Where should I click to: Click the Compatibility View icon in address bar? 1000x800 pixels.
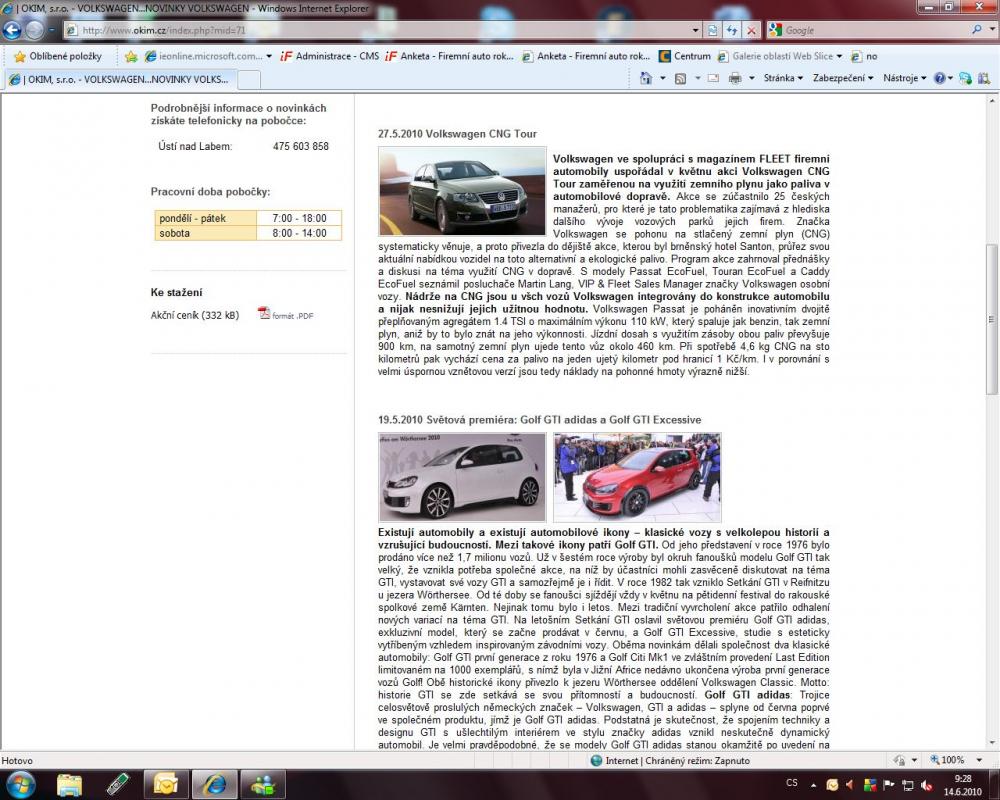tap(713, 30)
